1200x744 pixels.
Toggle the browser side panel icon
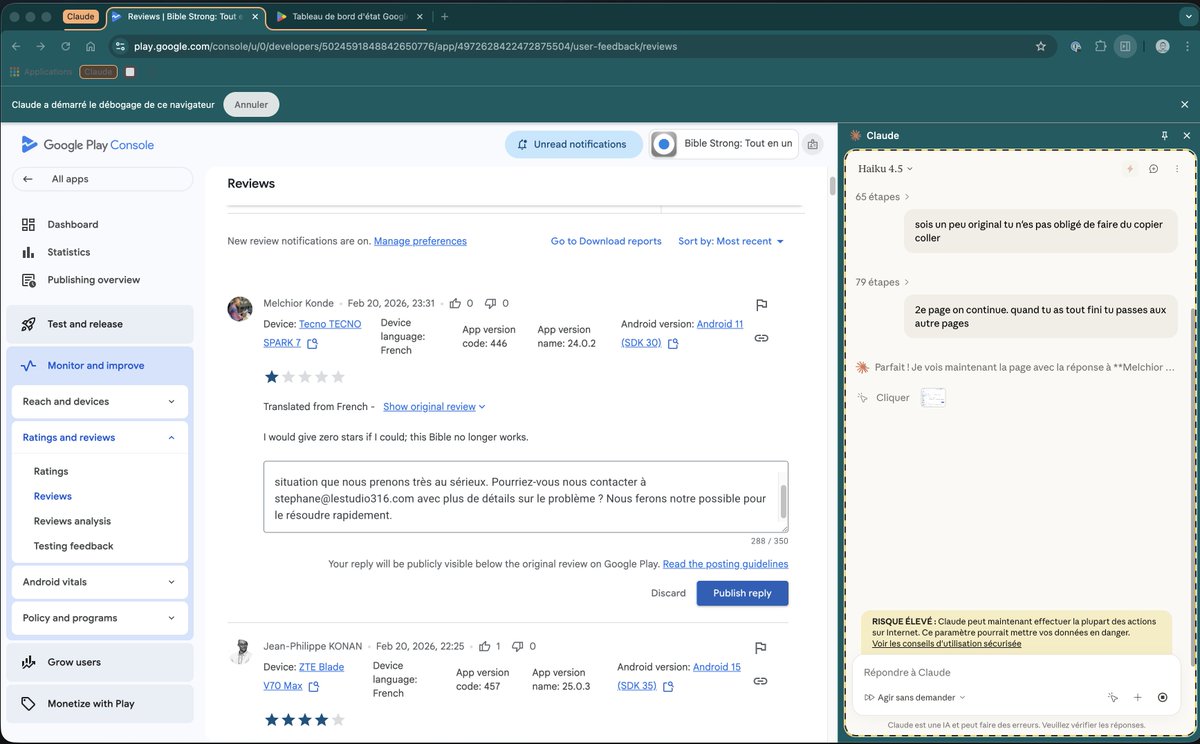coord(1125,46)
